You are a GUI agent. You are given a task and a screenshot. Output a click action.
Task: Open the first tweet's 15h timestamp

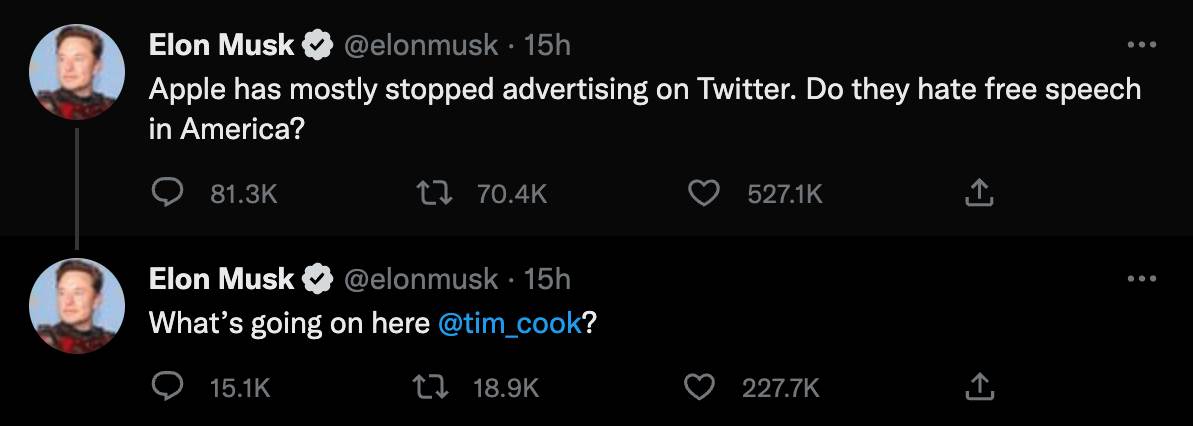[547, 45]
